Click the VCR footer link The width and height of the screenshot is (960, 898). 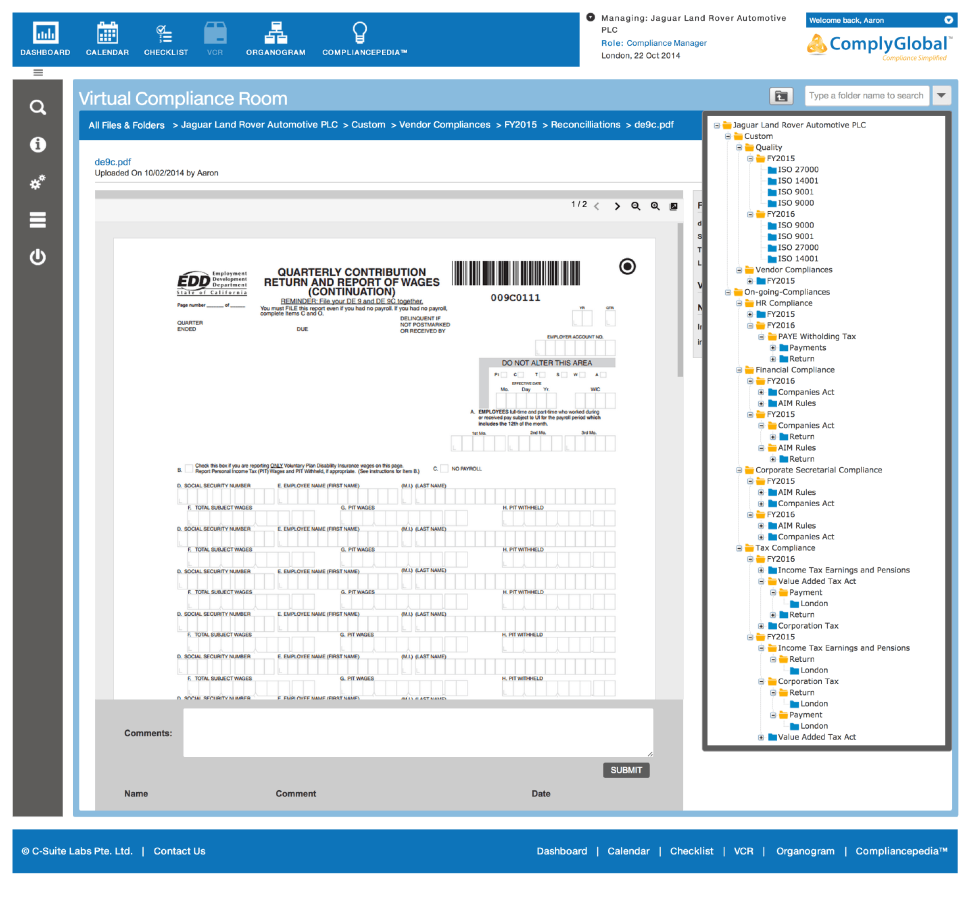point(743,851)
